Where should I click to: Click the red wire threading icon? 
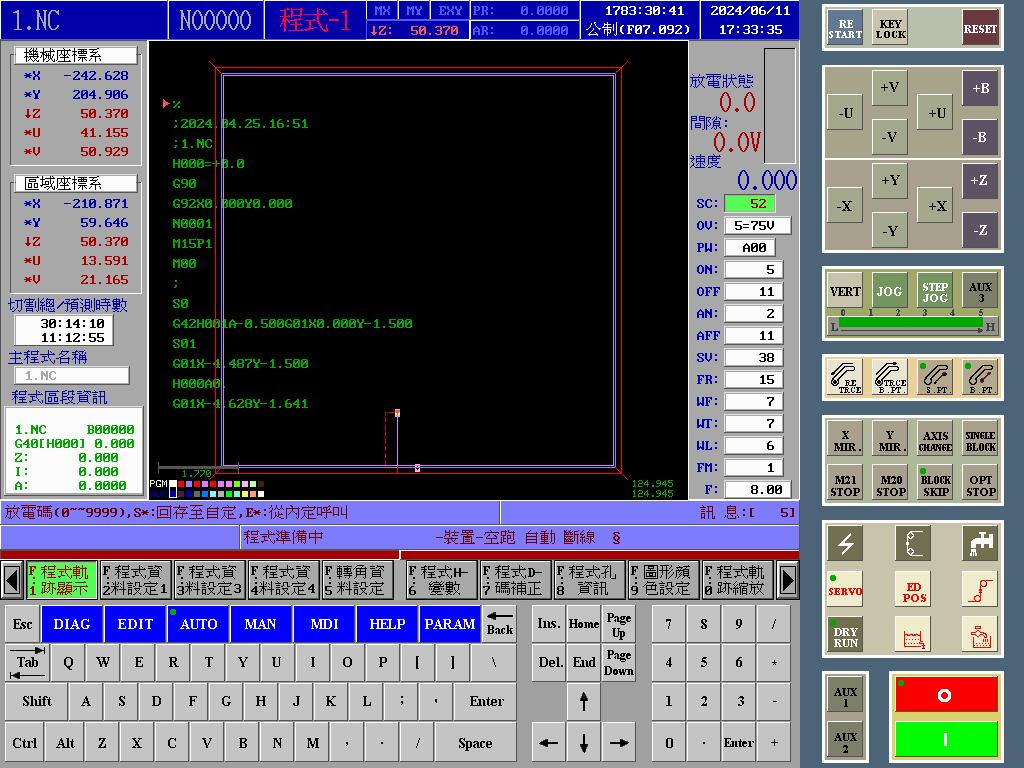click(980, 590)
